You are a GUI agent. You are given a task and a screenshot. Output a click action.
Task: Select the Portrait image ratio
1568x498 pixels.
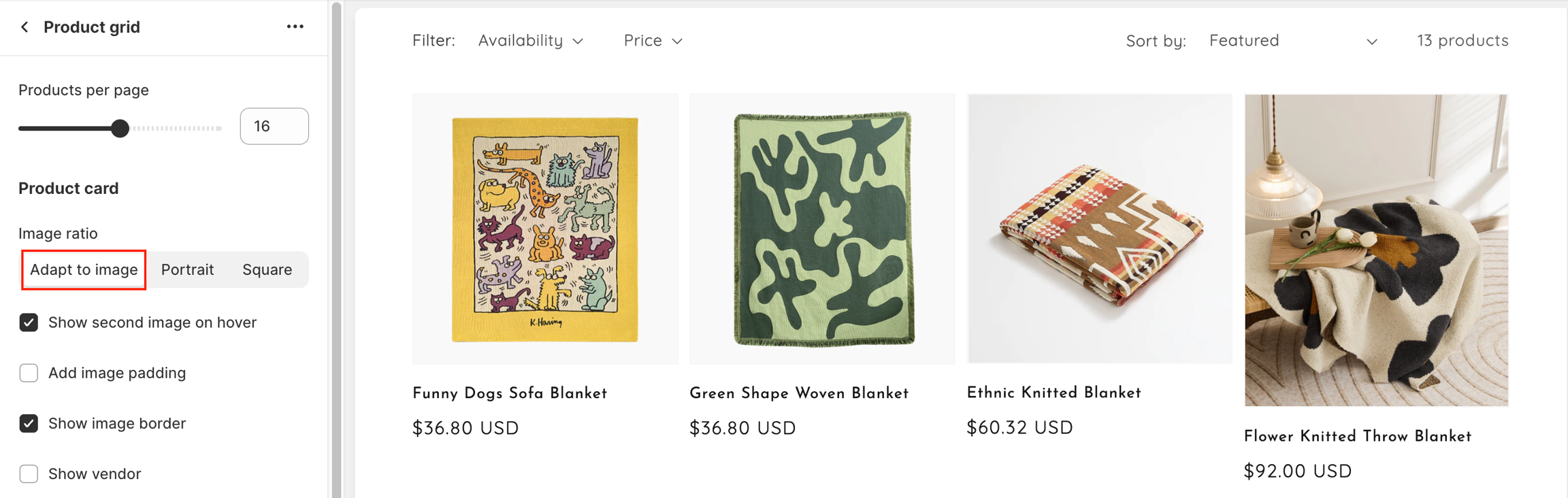(x=187, y=270)
